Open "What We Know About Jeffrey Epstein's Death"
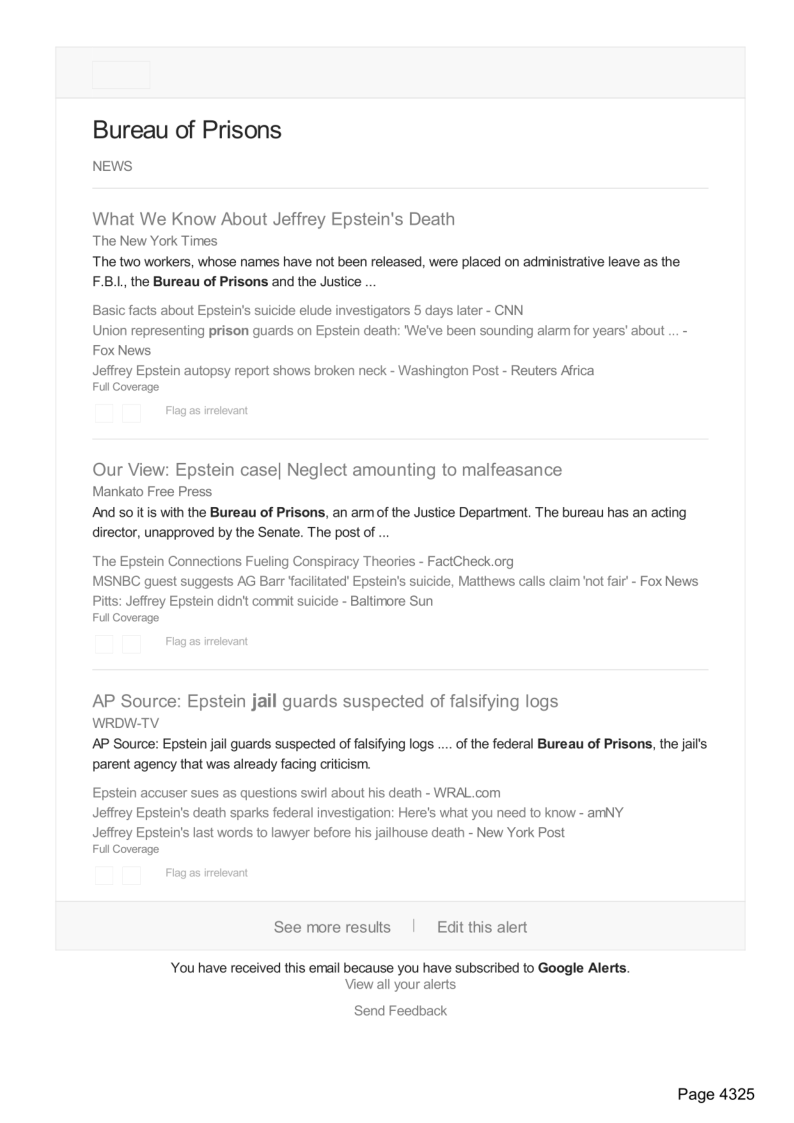This screenshot has width=794, height=1123. pos(273,219)
